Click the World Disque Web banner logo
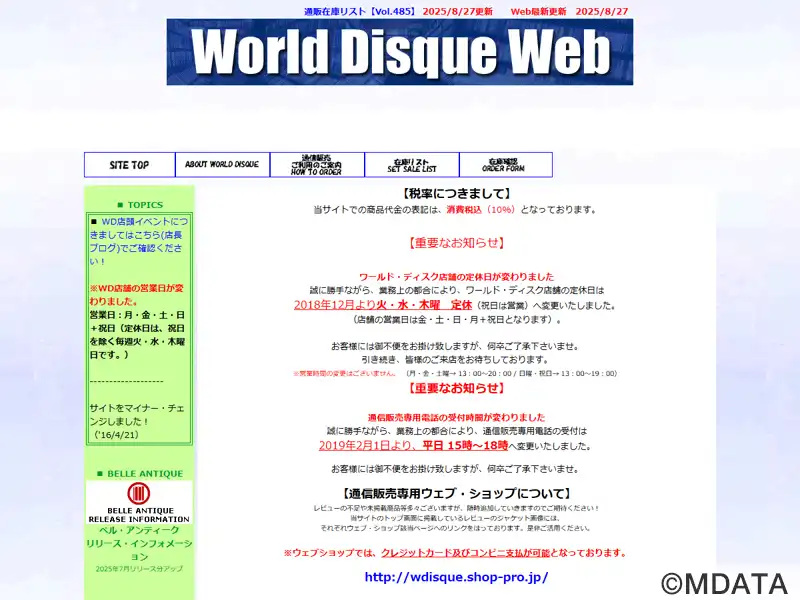This screenshot has width=800, height=600. click(399, 52)
